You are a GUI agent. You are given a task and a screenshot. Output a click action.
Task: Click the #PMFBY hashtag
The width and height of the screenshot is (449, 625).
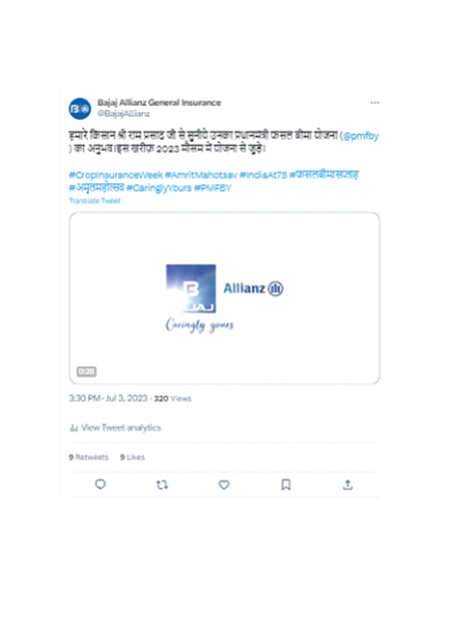click(213, 188)
